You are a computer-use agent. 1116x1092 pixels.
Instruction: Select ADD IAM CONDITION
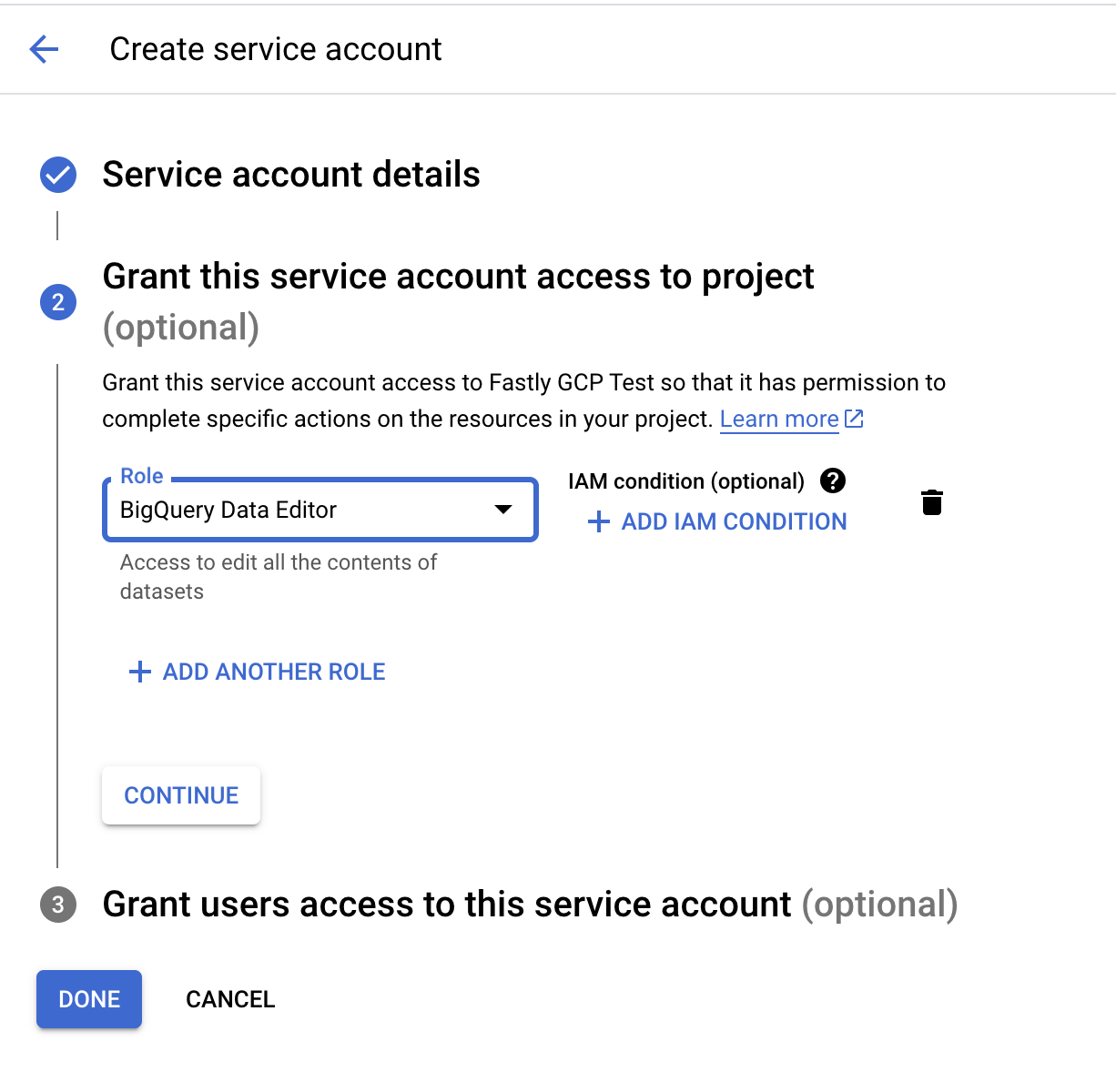[733, 521]
